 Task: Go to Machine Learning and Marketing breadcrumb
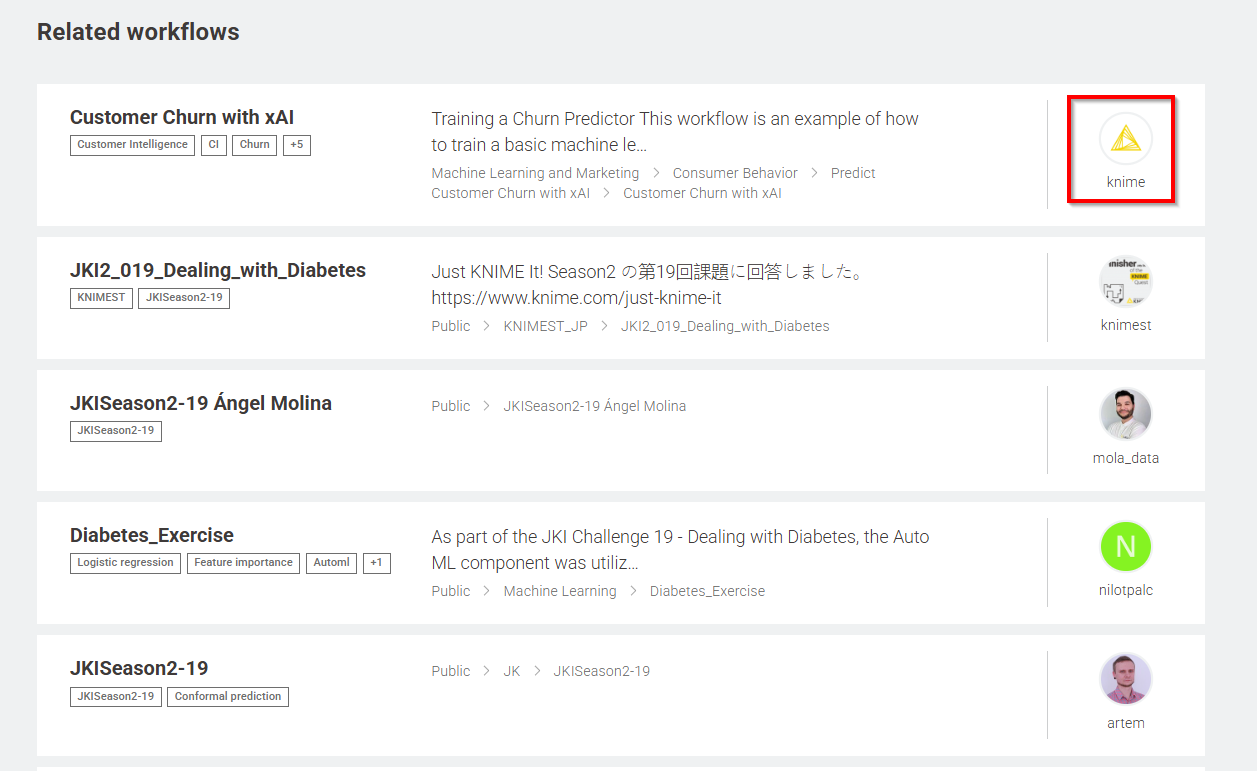coord(535,173)
